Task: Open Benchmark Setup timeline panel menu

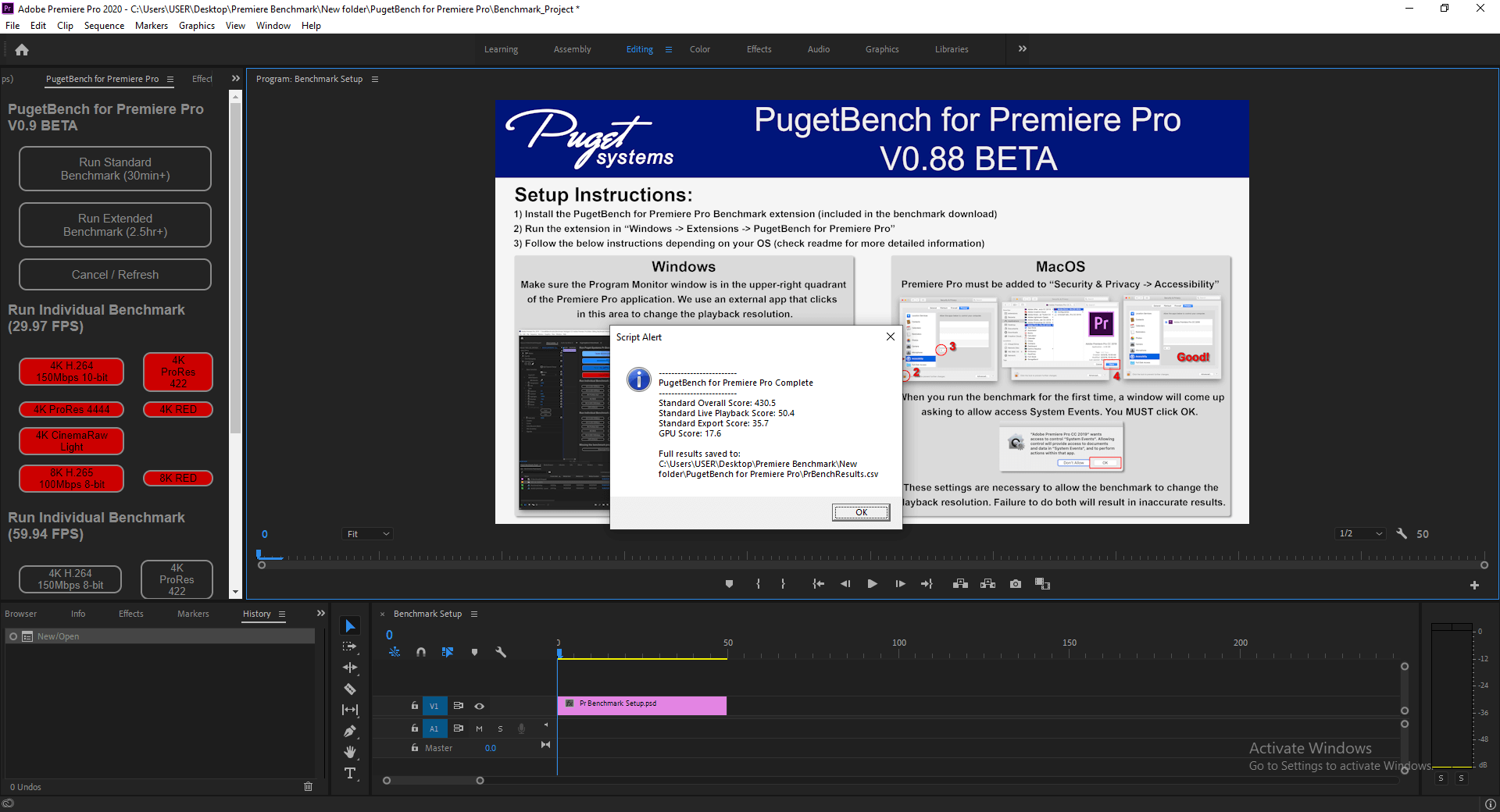Action: (x=474, y=614)
